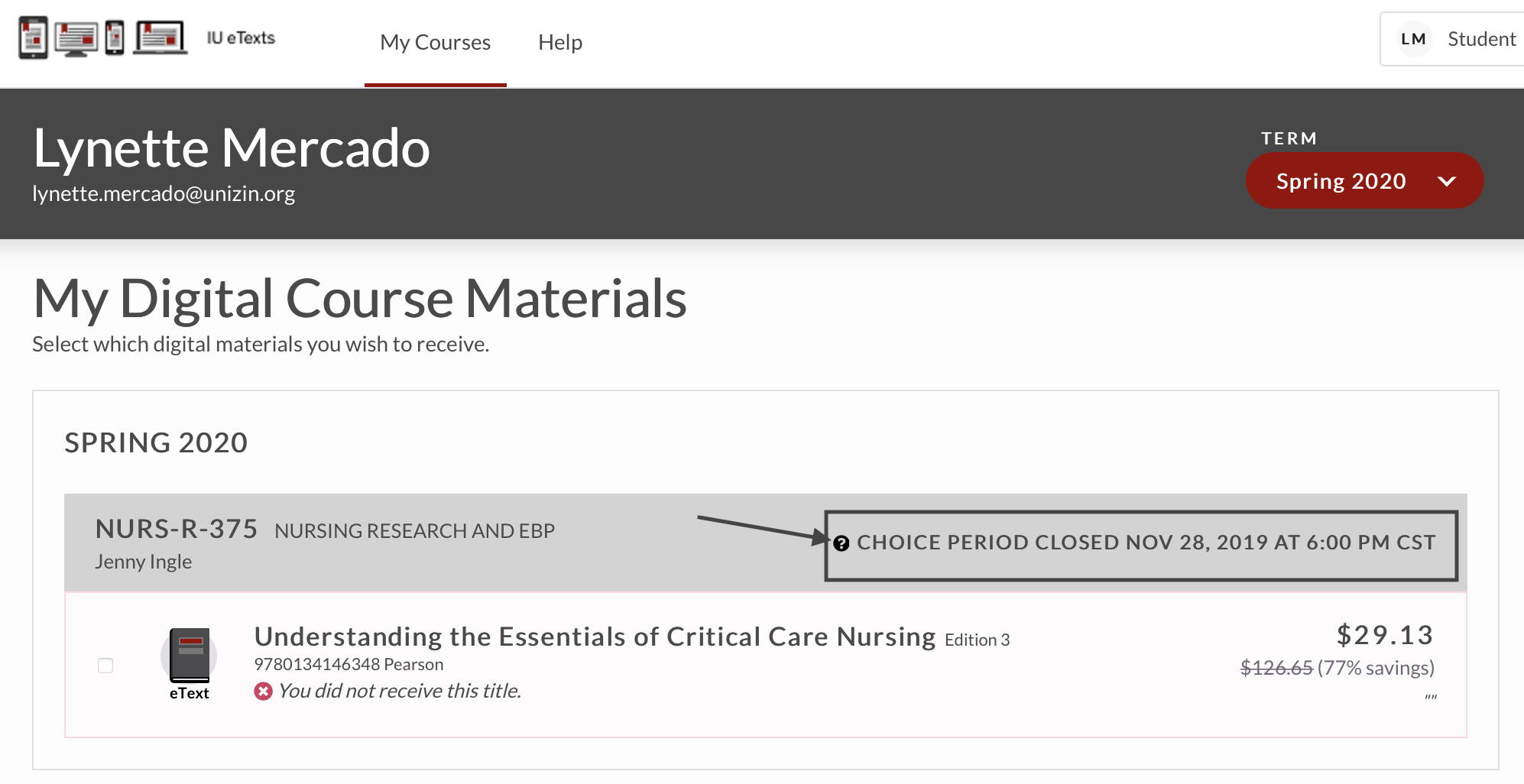Click the red X not-received icon
The width and height of the screenshot is (1524, 784).
click(x=263, y=692)
